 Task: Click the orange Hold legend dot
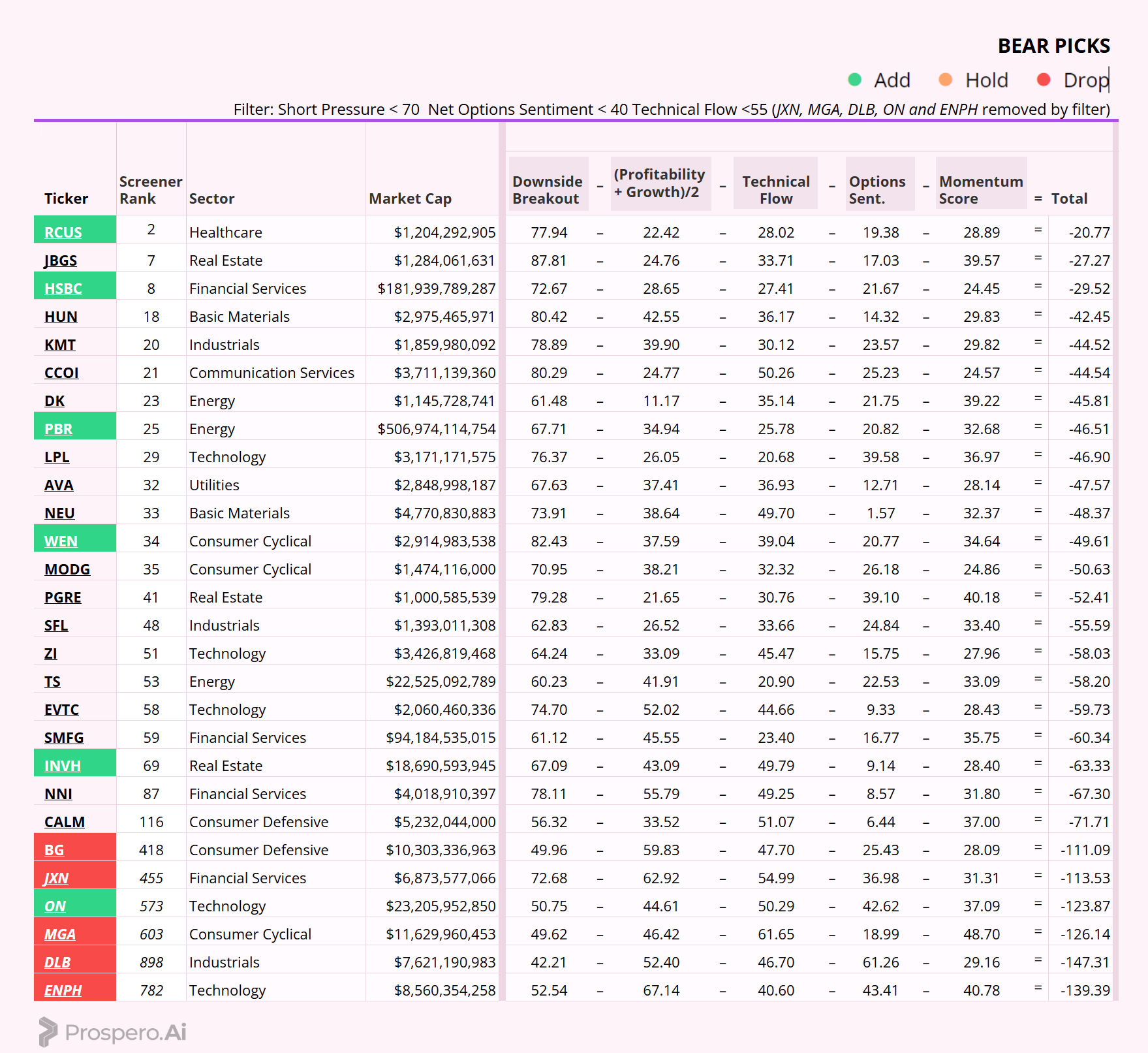(945, 80)
